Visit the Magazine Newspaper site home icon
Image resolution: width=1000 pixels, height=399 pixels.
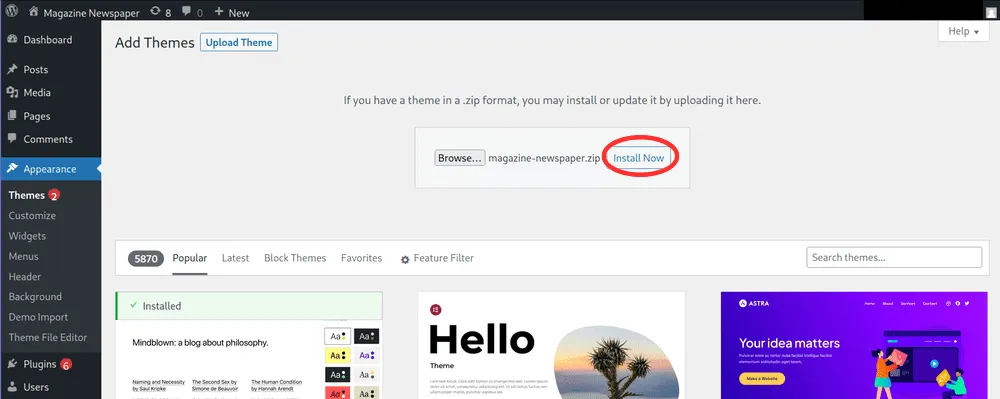[34, 12]
